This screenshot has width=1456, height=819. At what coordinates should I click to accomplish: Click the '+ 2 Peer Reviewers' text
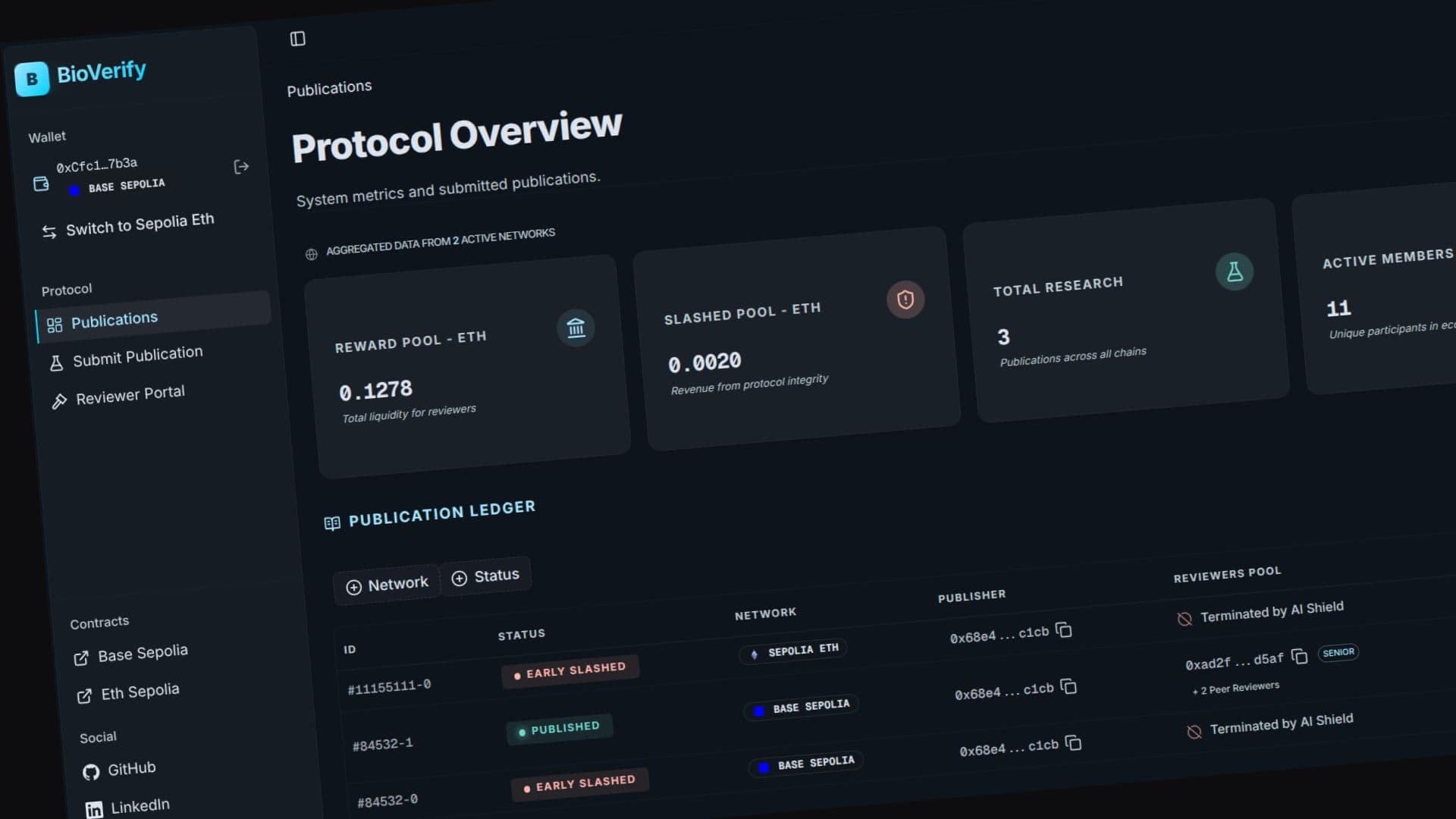[x=1236, y=689]
